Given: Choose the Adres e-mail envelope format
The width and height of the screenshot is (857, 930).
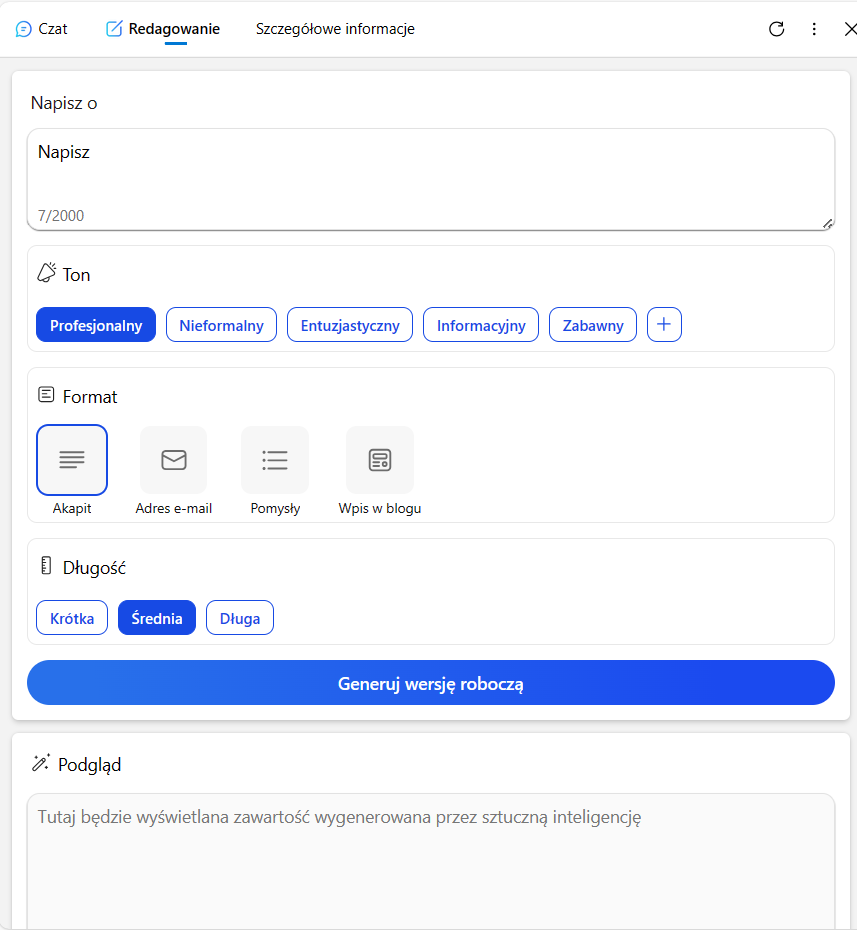Looking at the screenshot, I should 174,460.
